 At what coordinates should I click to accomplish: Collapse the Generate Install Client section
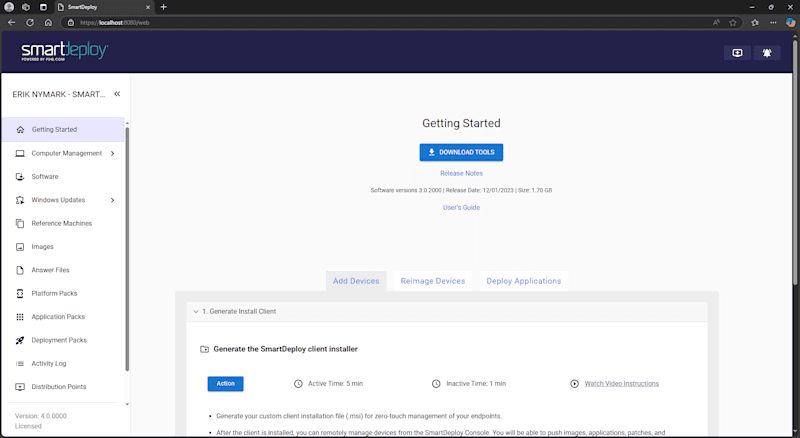coord(195,311)
